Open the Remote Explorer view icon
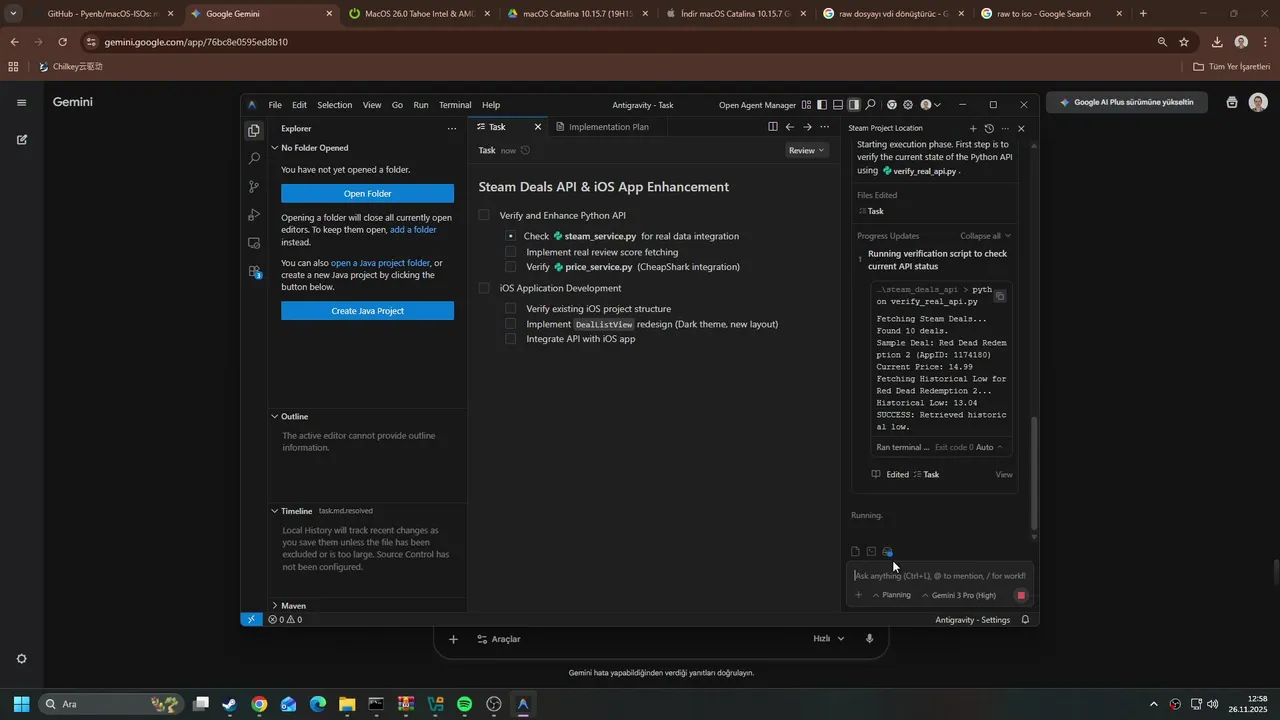 pyautogui.click(x=254, y=243)
